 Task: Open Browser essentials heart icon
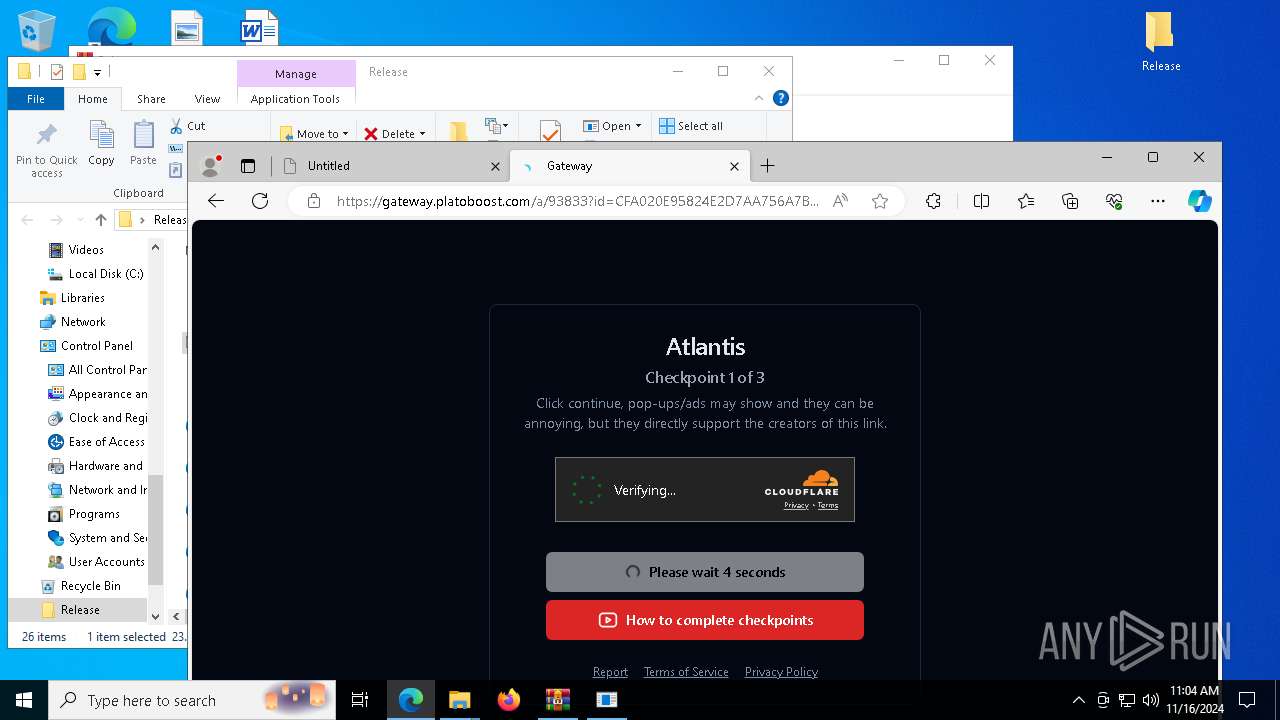(1114, 201)
